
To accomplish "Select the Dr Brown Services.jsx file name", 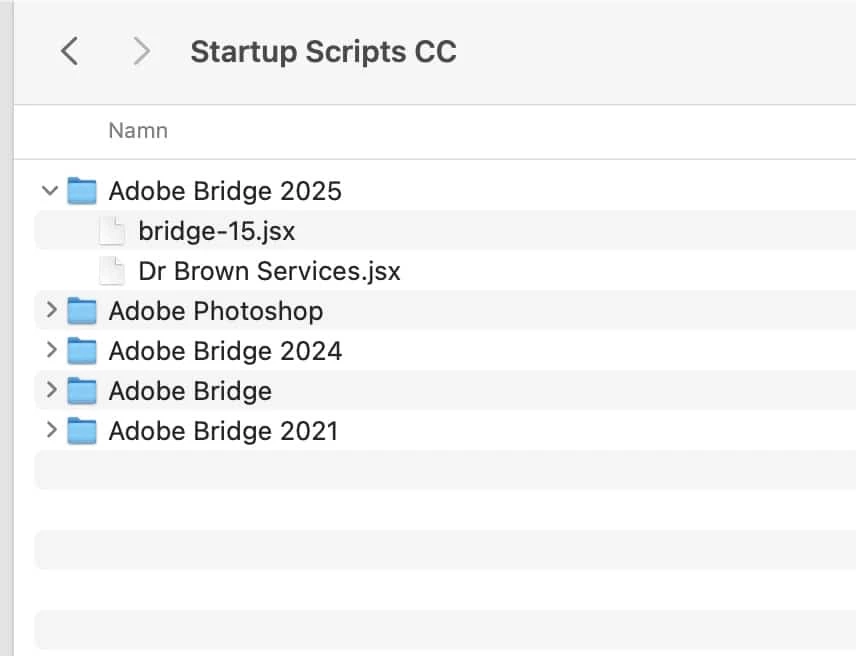I will coord(269,271).
